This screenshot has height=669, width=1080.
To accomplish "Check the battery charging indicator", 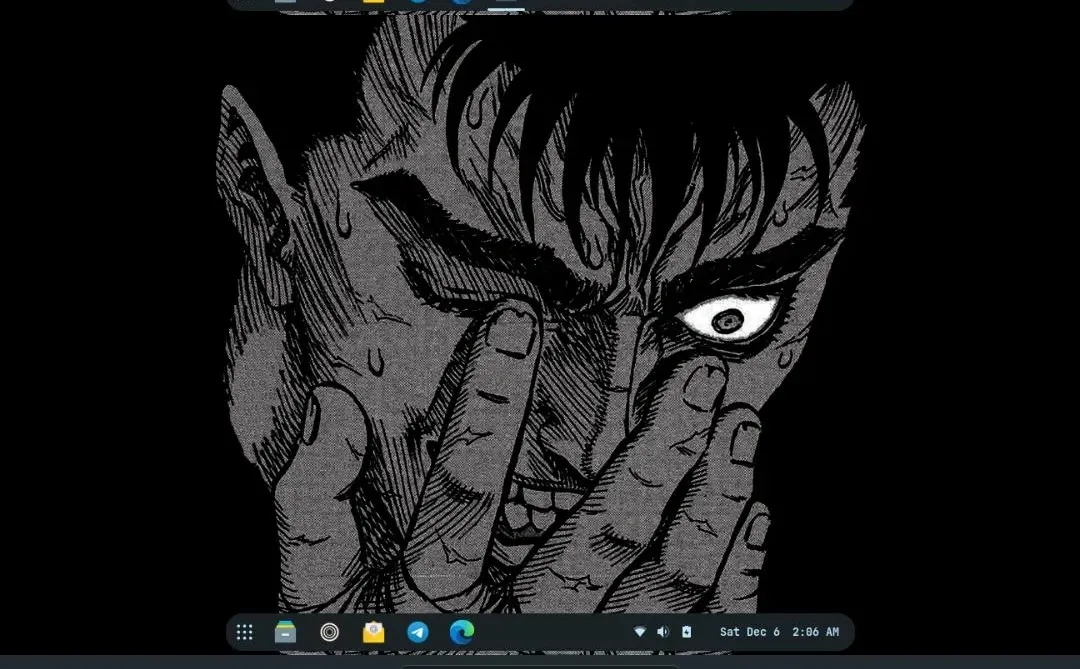I will tap(687, 632).
